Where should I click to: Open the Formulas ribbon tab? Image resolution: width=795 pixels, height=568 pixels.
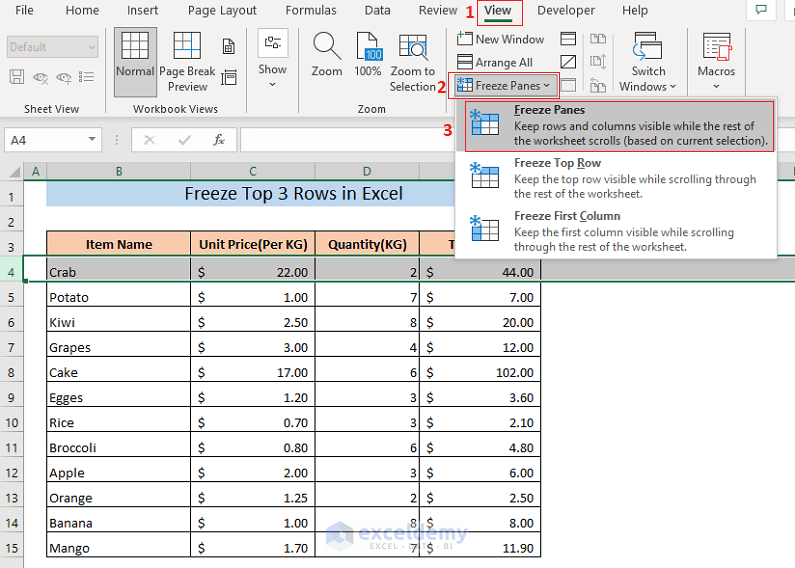click(x=311, y=10)
